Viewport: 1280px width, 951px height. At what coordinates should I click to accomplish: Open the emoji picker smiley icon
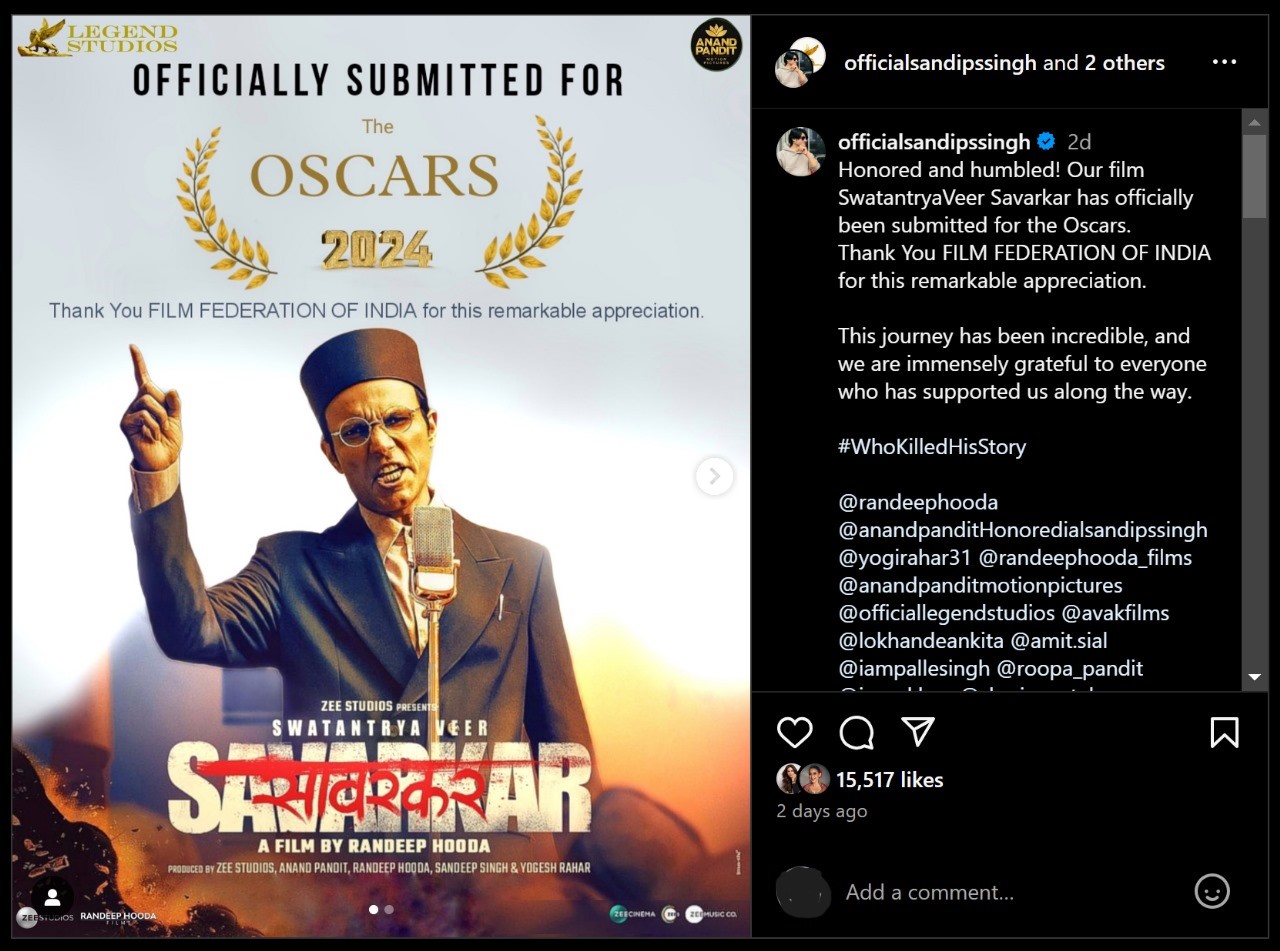(1212, 891)
